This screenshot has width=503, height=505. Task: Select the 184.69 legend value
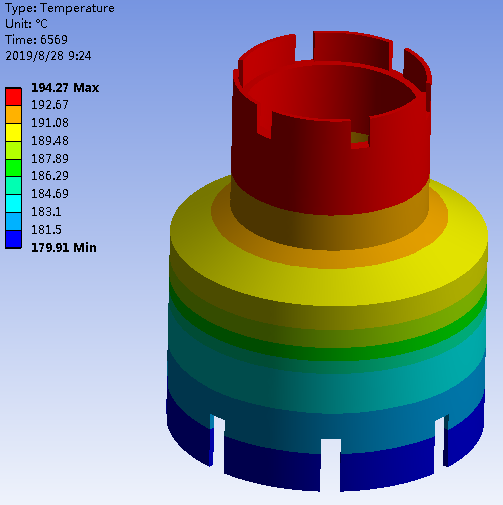coord(50,194)
